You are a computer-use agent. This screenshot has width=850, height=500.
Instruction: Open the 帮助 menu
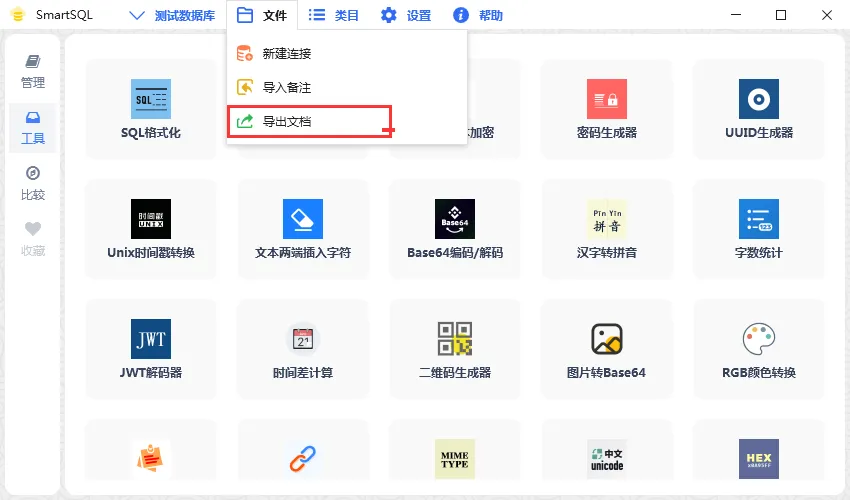pyautogui.click(x=478, y=15)
